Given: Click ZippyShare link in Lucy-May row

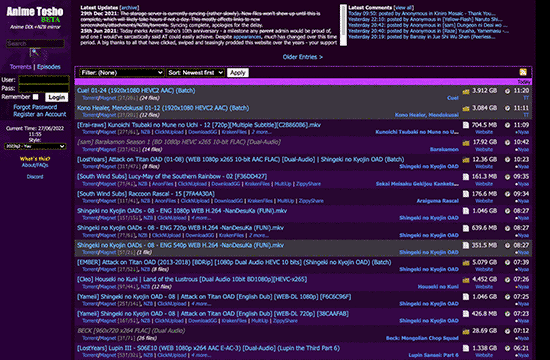Looking at the screenshot, I should click(x=308, y=184).
